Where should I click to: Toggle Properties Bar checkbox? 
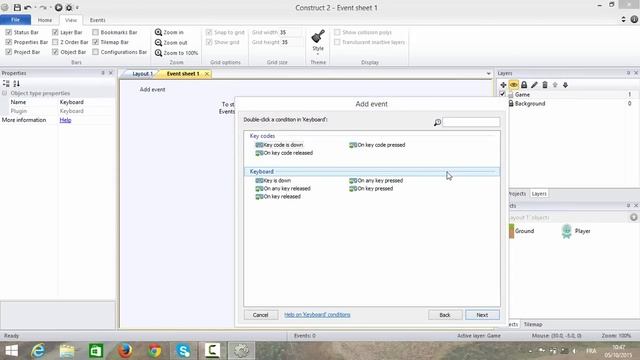click(9, 42)
